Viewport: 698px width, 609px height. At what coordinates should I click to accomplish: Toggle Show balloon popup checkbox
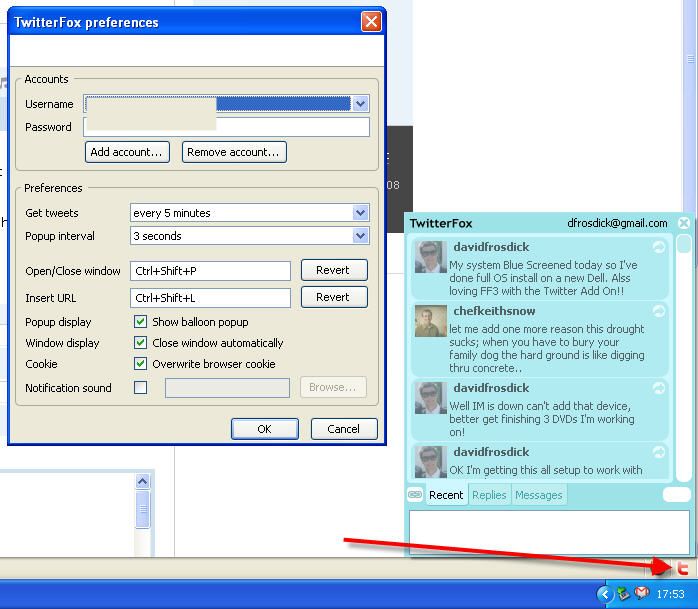tap(141, 322)
